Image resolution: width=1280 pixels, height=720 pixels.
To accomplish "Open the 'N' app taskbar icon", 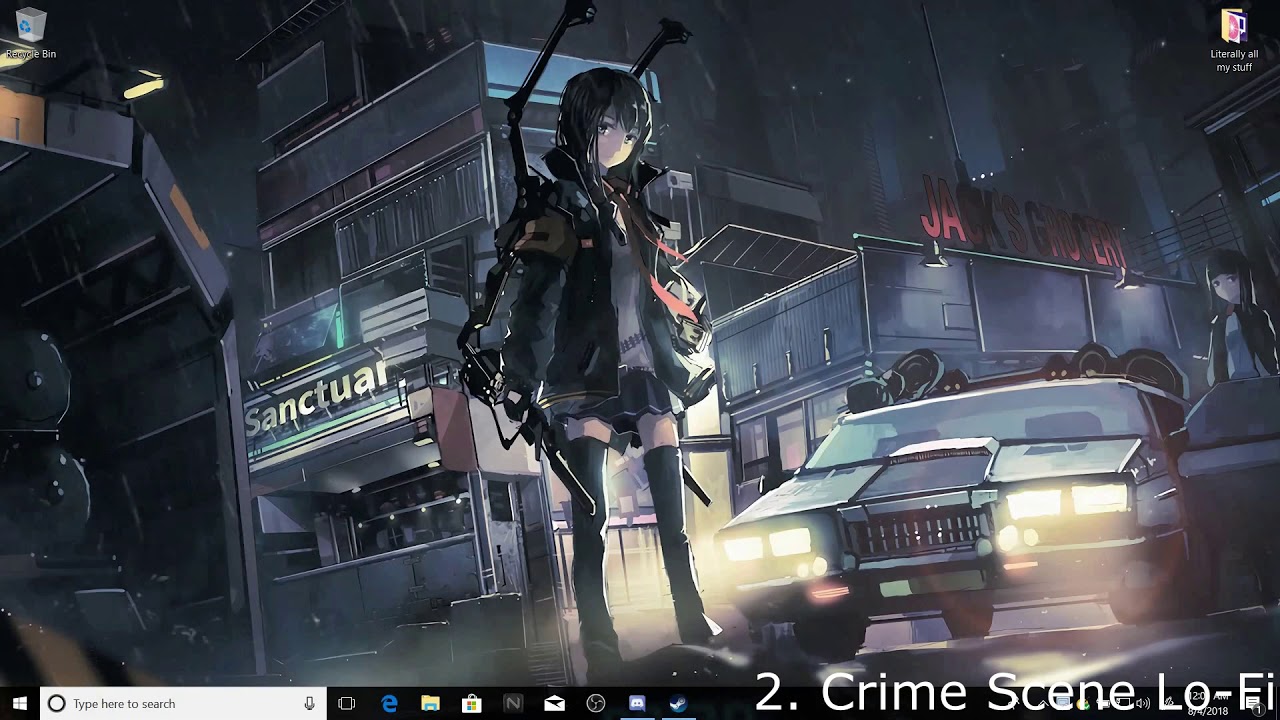I will [x=513, y=704].
